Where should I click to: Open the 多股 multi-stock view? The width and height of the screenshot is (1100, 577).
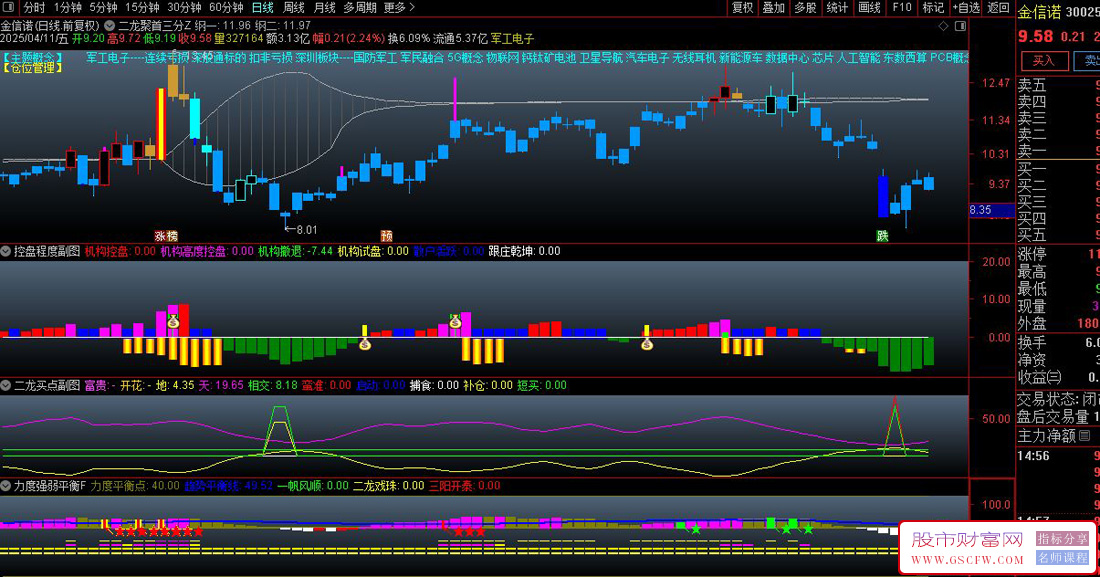point(805,8)
